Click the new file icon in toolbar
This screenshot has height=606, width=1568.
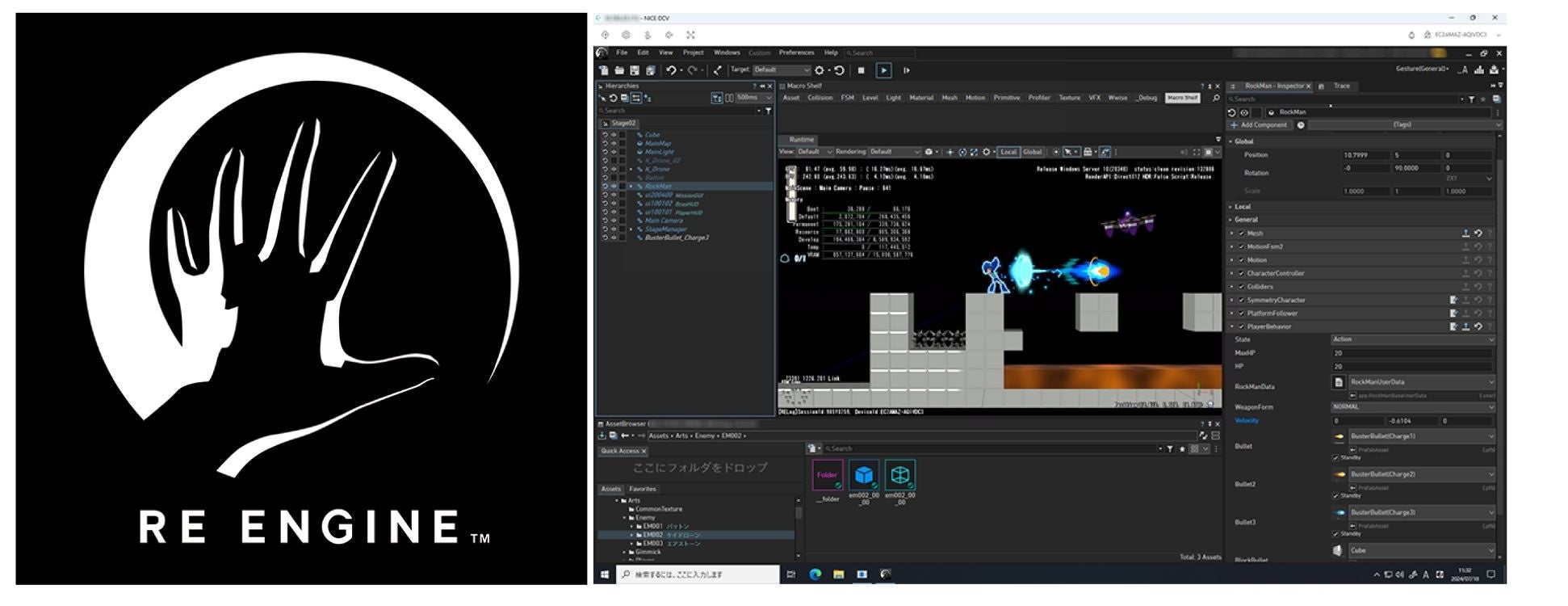[604, 70]
